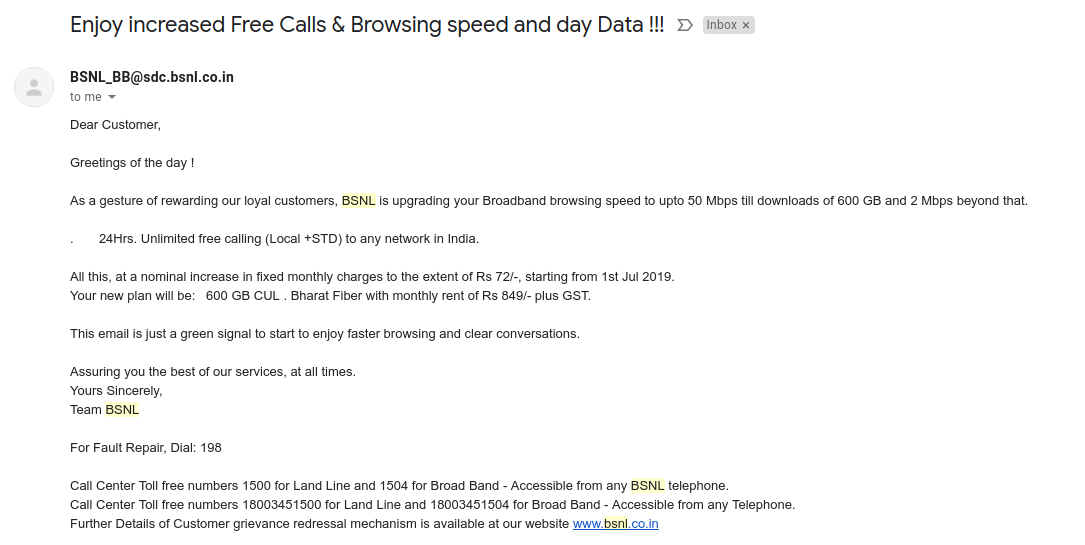The width and height of the screenshot is (1085, 545).
Task: Click highlighted BSNL after 'Team'
Action: pos(122,409)
